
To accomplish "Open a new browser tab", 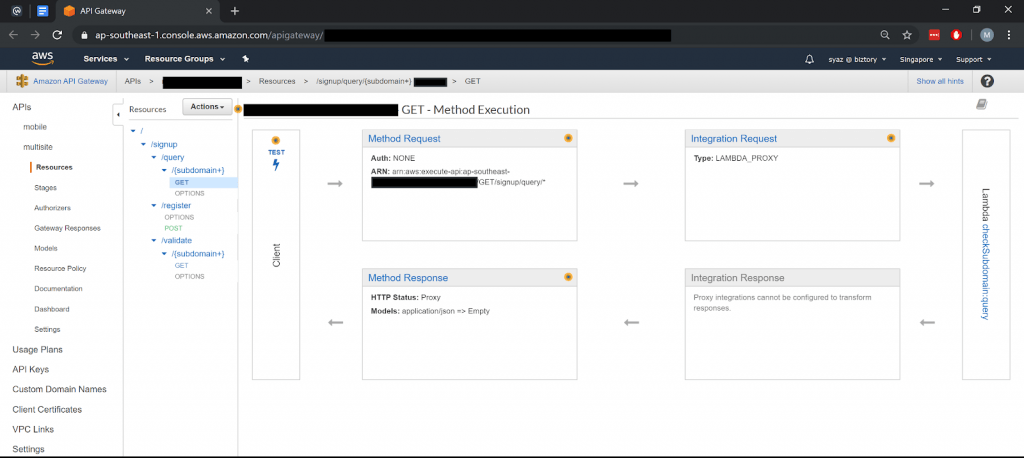I will 235,11.
